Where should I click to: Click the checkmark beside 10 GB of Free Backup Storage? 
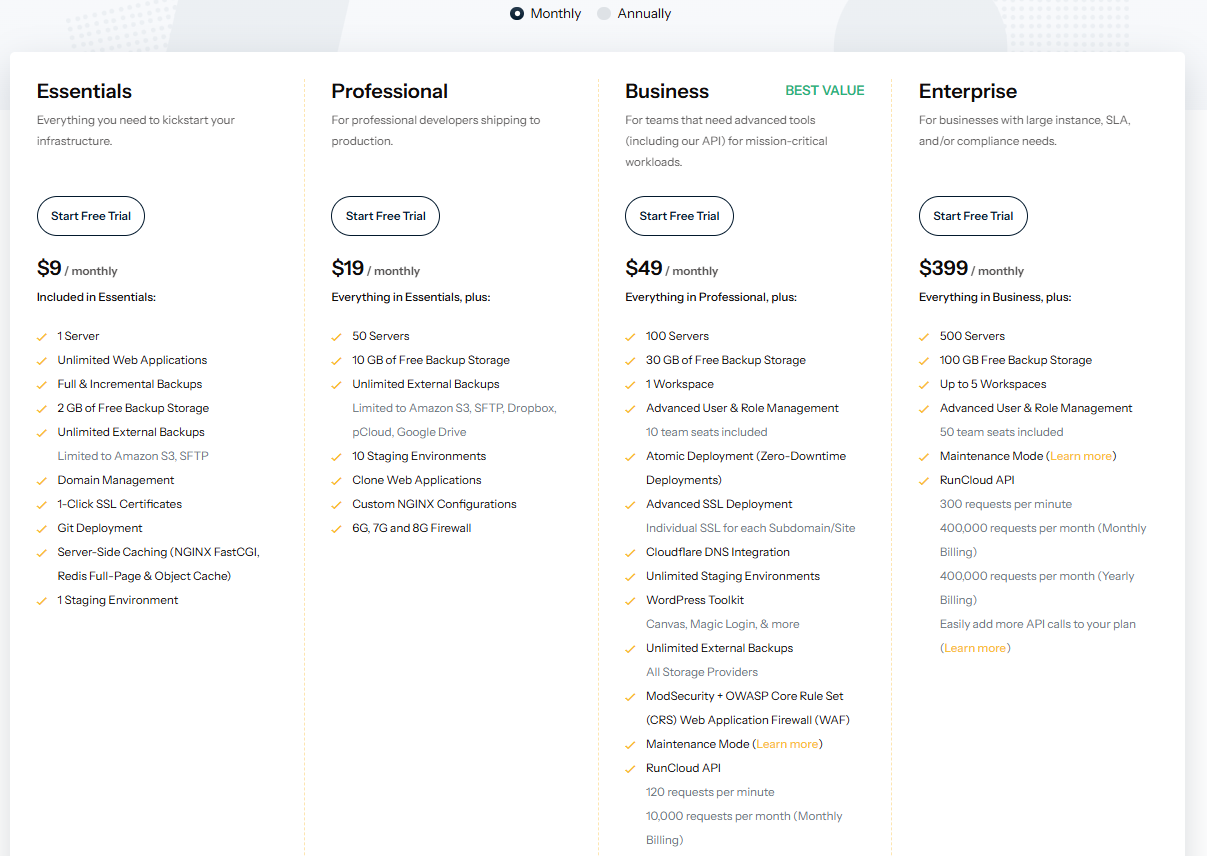(x=337, y=361)
